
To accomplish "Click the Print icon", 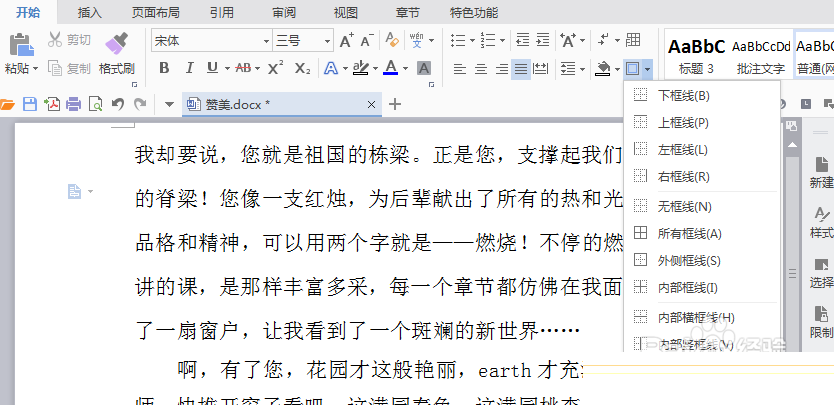I will [73, 104].
